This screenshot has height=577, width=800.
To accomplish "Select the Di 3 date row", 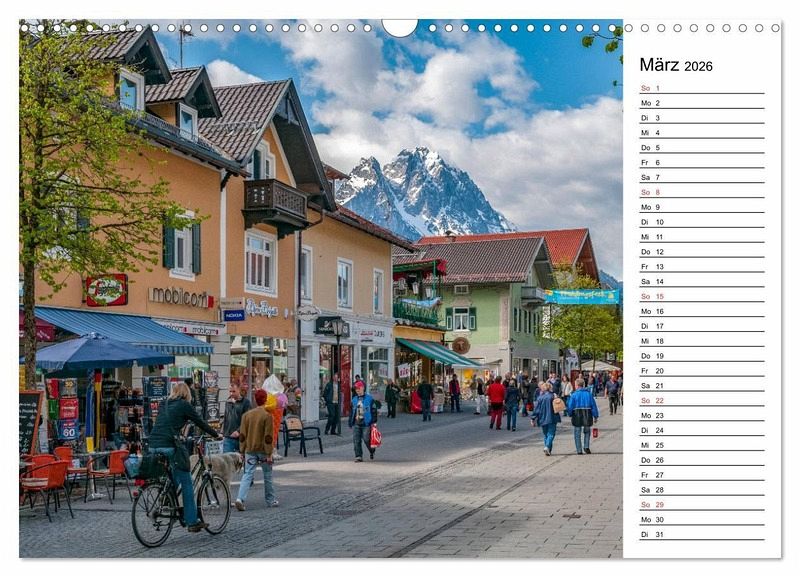I will pos(702,118).
